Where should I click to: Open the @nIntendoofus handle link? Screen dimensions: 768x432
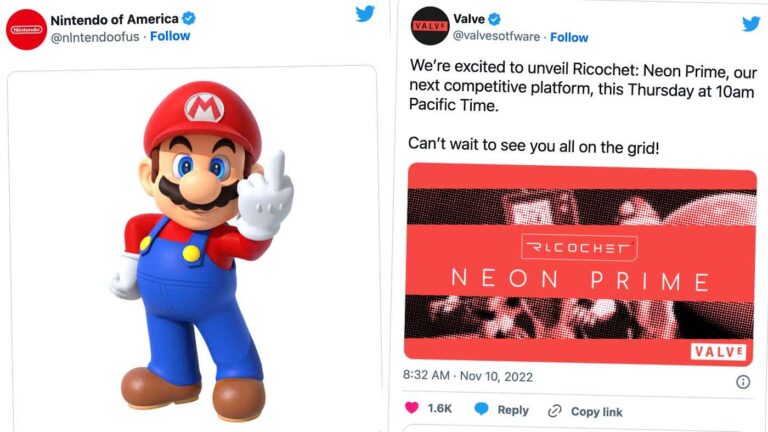(x=94, y=36)
